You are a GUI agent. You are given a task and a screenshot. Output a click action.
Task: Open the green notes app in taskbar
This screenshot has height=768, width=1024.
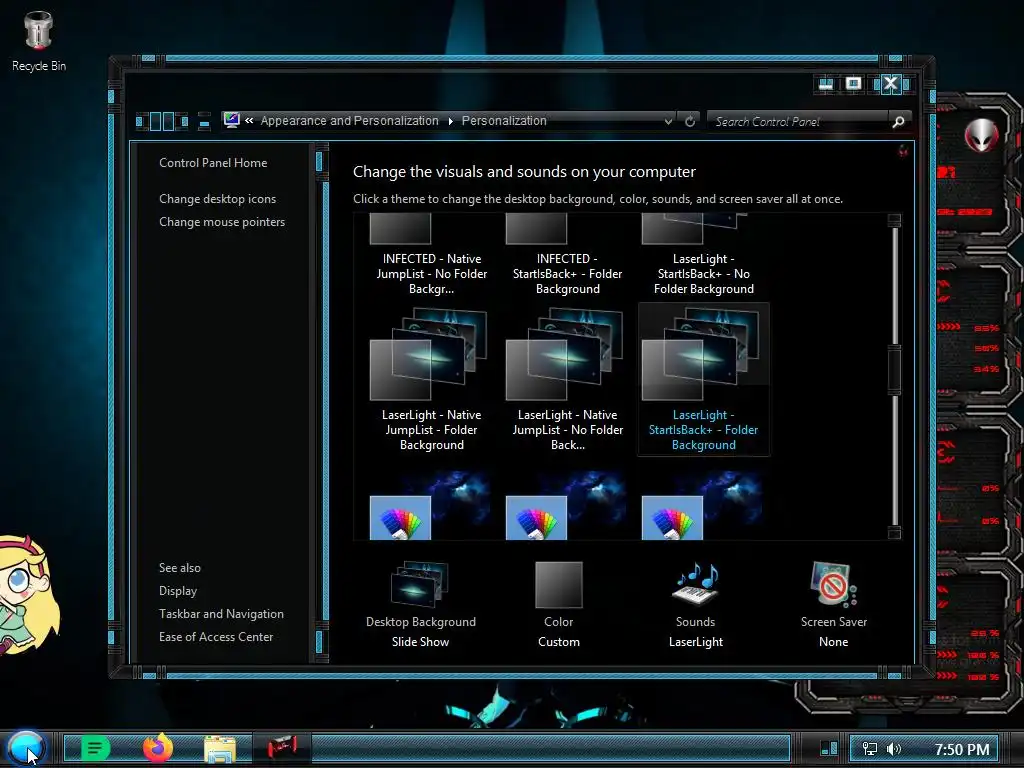[x=95, y=748]
